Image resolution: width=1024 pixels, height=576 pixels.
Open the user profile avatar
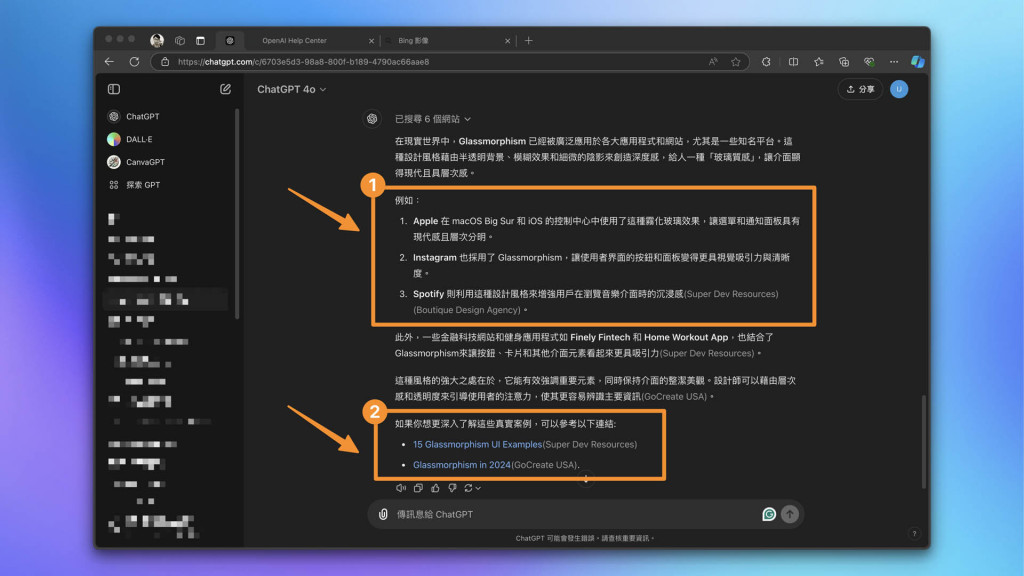click(x=899, y=89)
